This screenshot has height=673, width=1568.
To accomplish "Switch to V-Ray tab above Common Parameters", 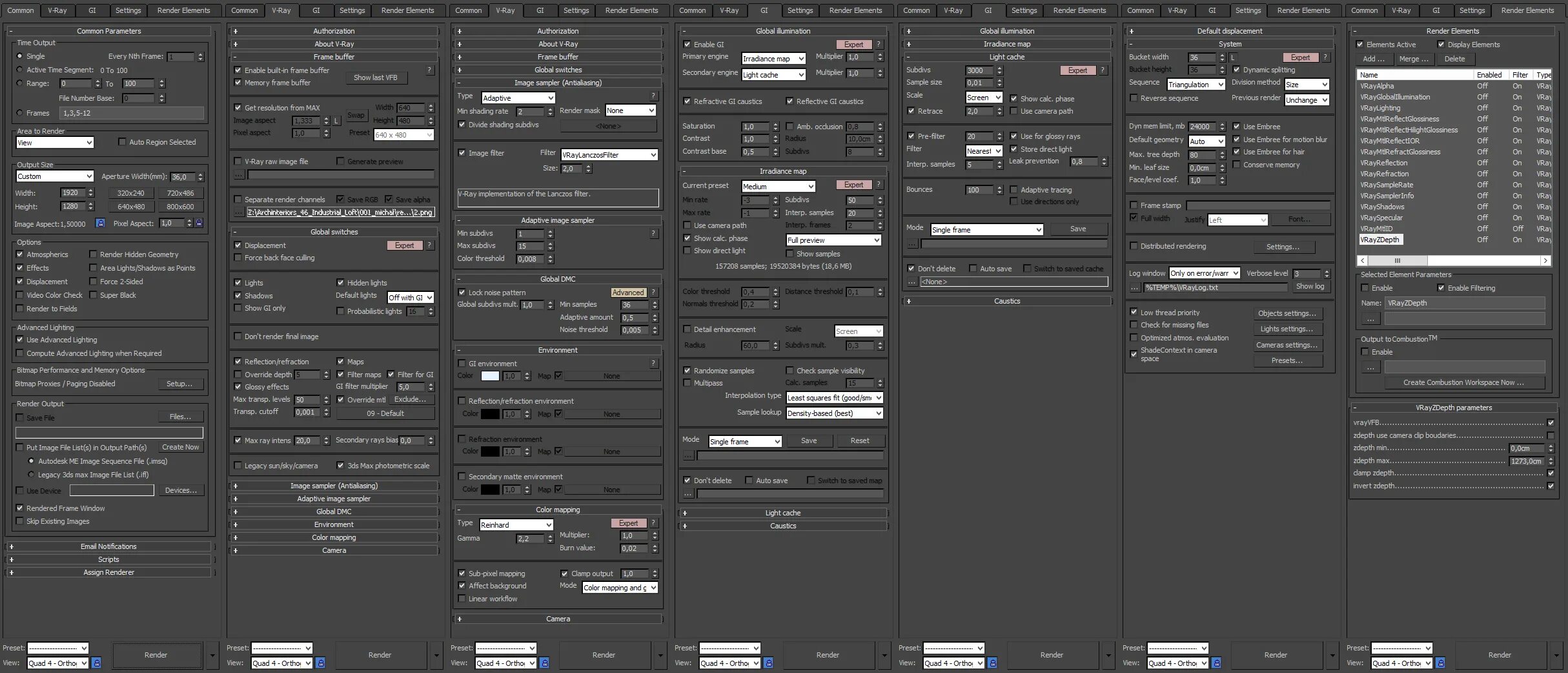I will click(x=57, y=10).
